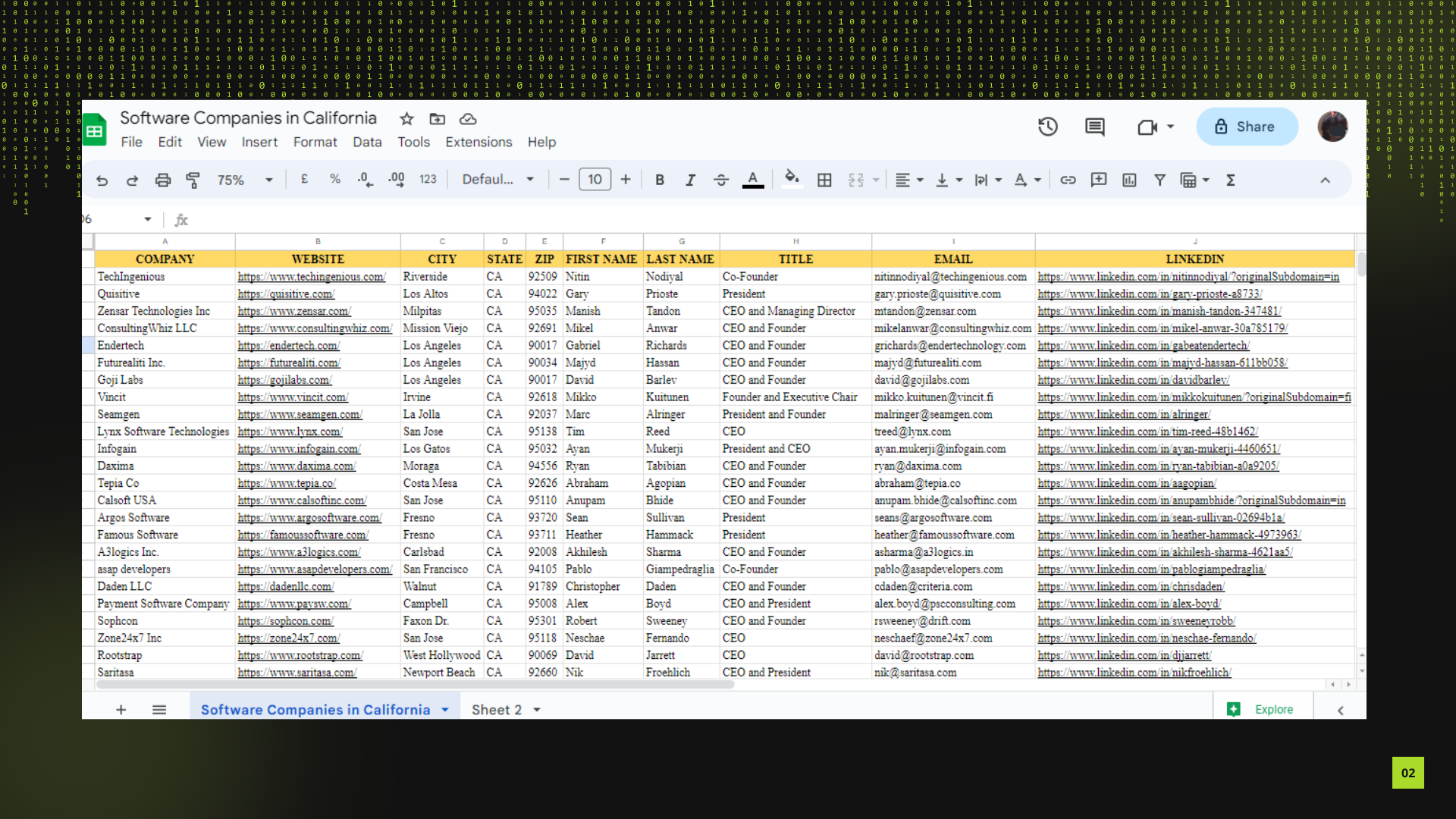This screenshot has height=819, width=1456.
Task: Open the techingenious.com website link
Action: tap(312, 277)
